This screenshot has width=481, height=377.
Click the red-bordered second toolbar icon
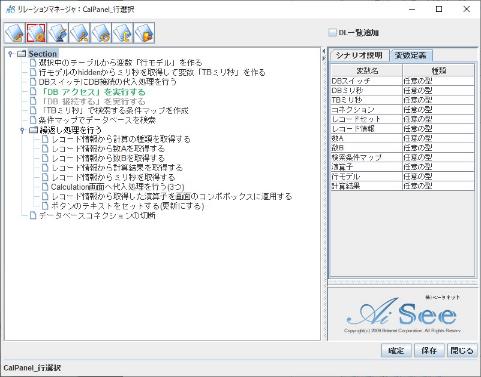click(x=36, y=33)
